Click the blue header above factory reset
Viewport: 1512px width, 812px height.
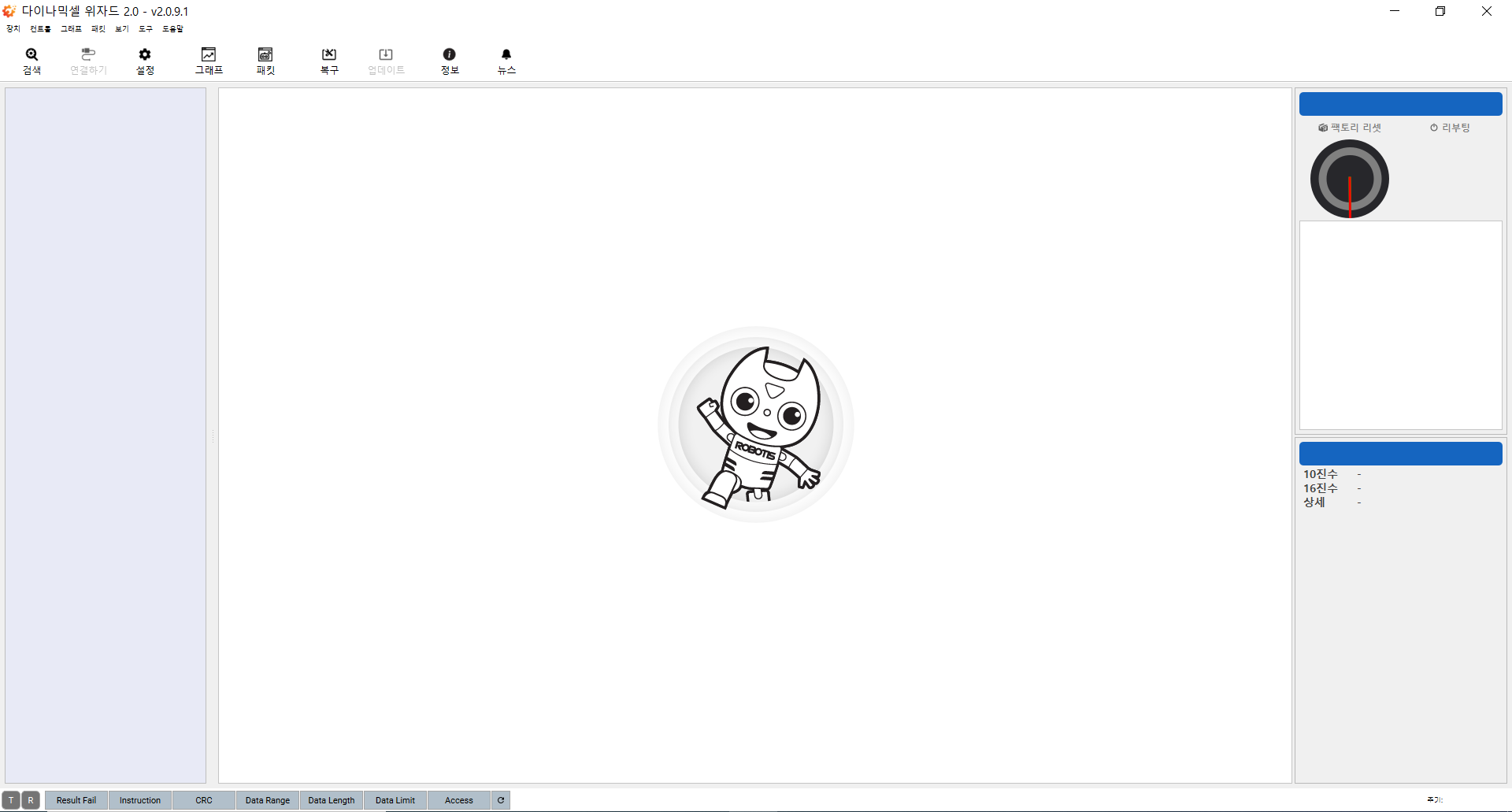point(1400,104)
